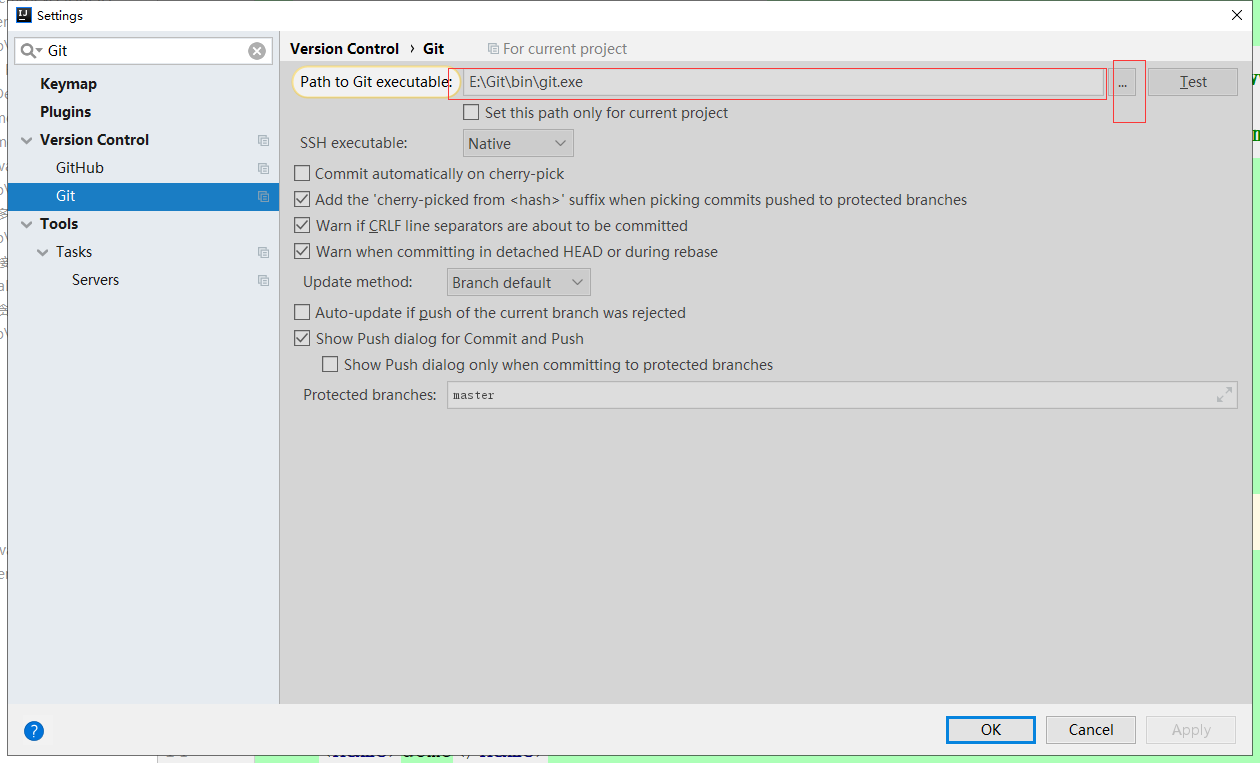Click the Apply button
The height and width of the screenshot is (763, 1260).
coord(1191,730)
